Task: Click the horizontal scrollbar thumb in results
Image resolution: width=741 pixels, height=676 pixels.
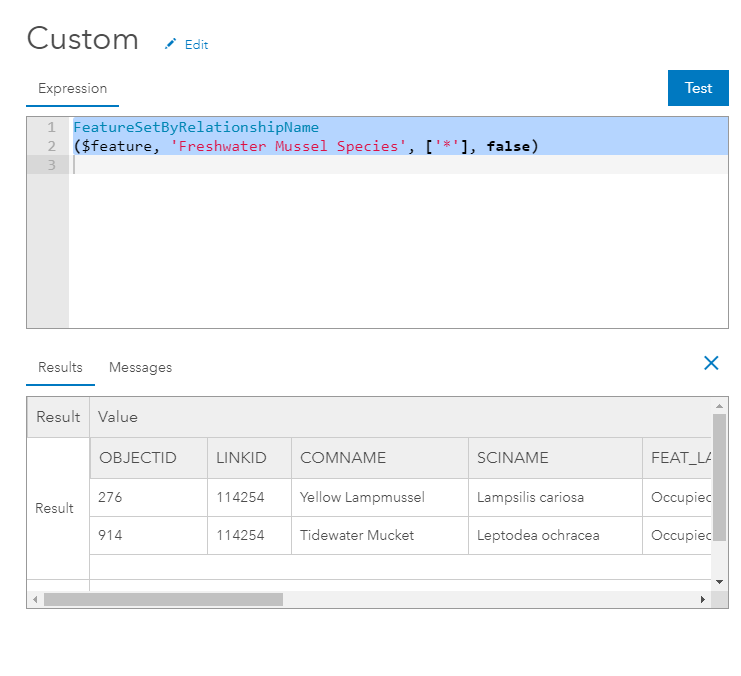Action: click(163, 599)
